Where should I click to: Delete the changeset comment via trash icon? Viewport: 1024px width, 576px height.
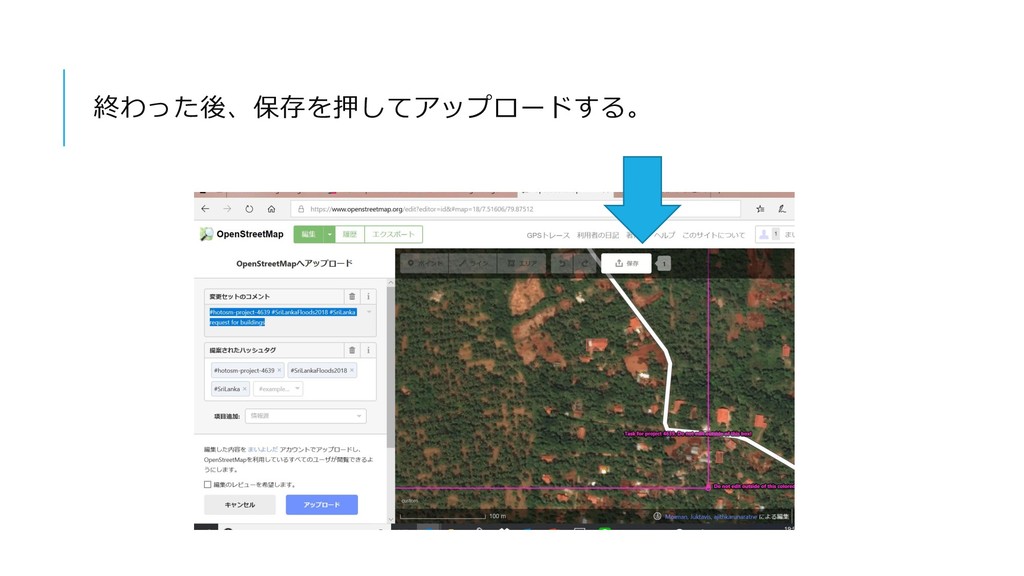352,296
